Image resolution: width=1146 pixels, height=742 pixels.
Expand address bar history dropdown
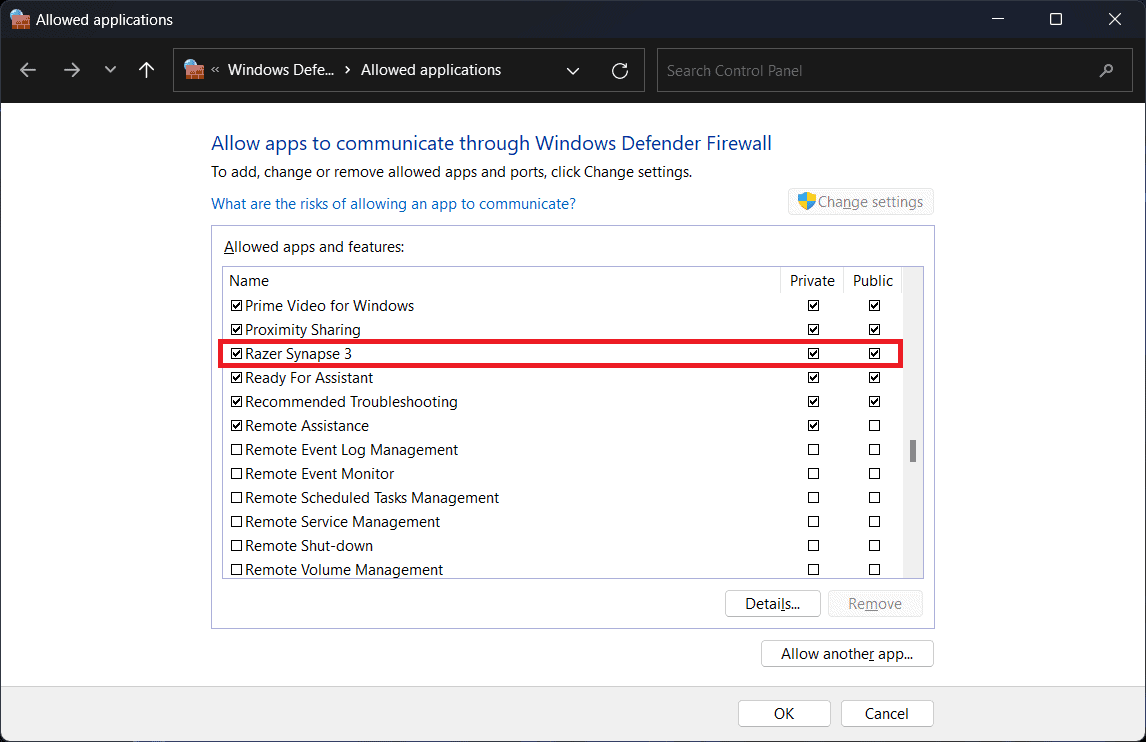coord(573,71)
